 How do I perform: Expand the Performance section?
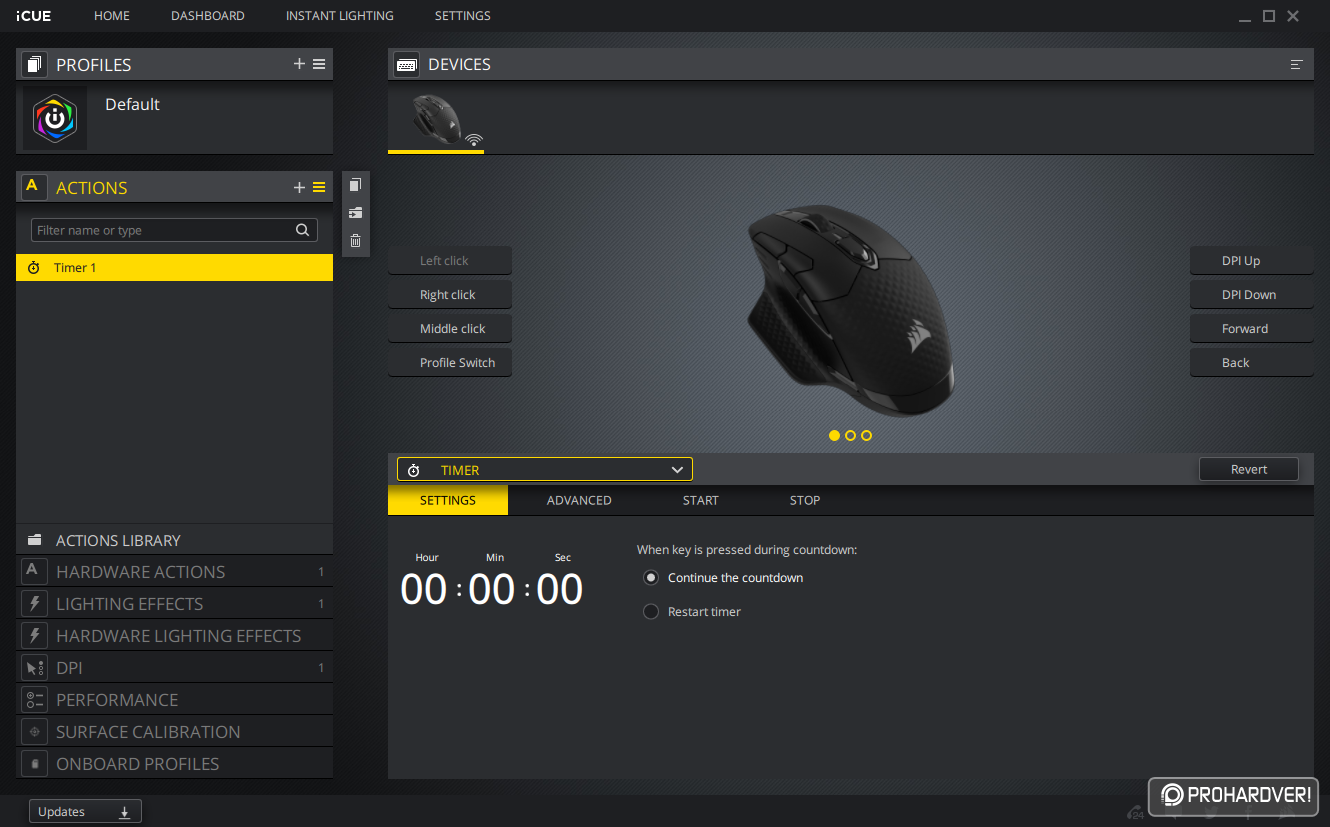(x=174, y=700)
